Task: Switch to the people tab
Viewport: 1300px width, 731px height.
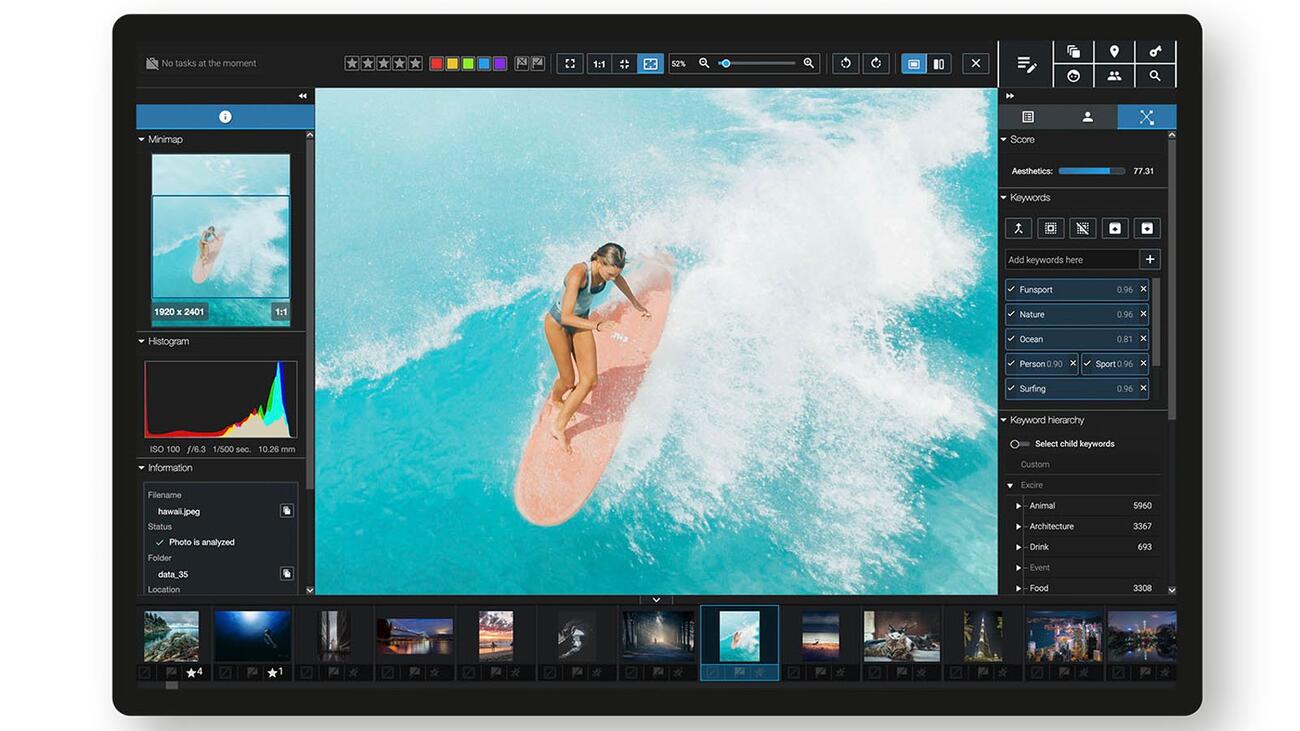Action: coord(1087,117)
